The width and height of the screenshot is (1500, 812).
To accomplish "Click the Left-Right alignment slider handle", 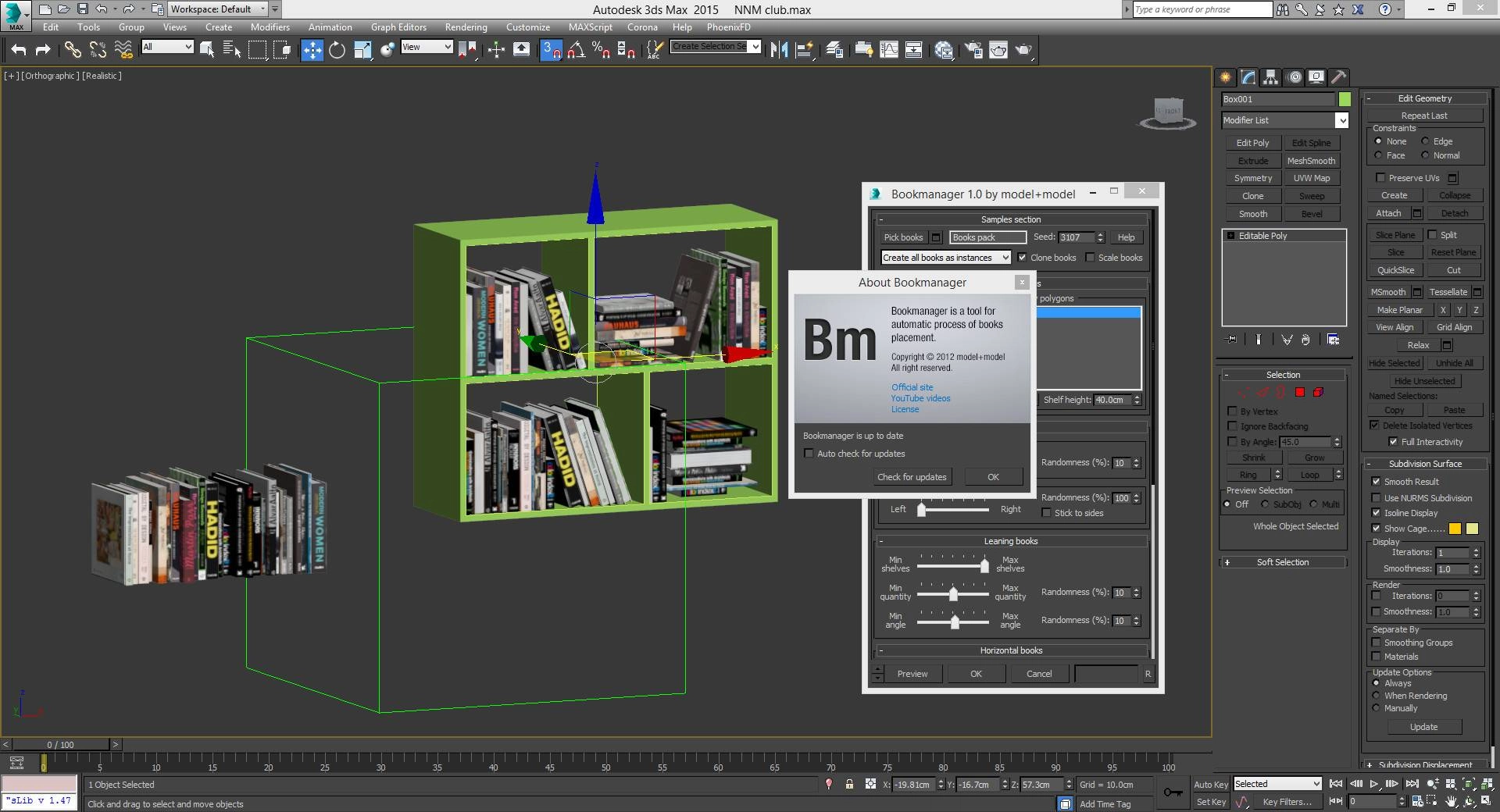I will pyautogui.click(x=921, y=510).
